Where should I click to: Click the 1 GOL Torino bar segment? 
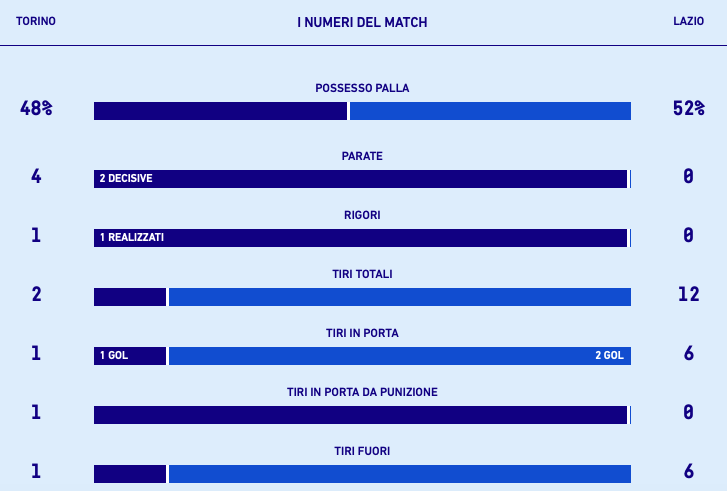point(130,356)
